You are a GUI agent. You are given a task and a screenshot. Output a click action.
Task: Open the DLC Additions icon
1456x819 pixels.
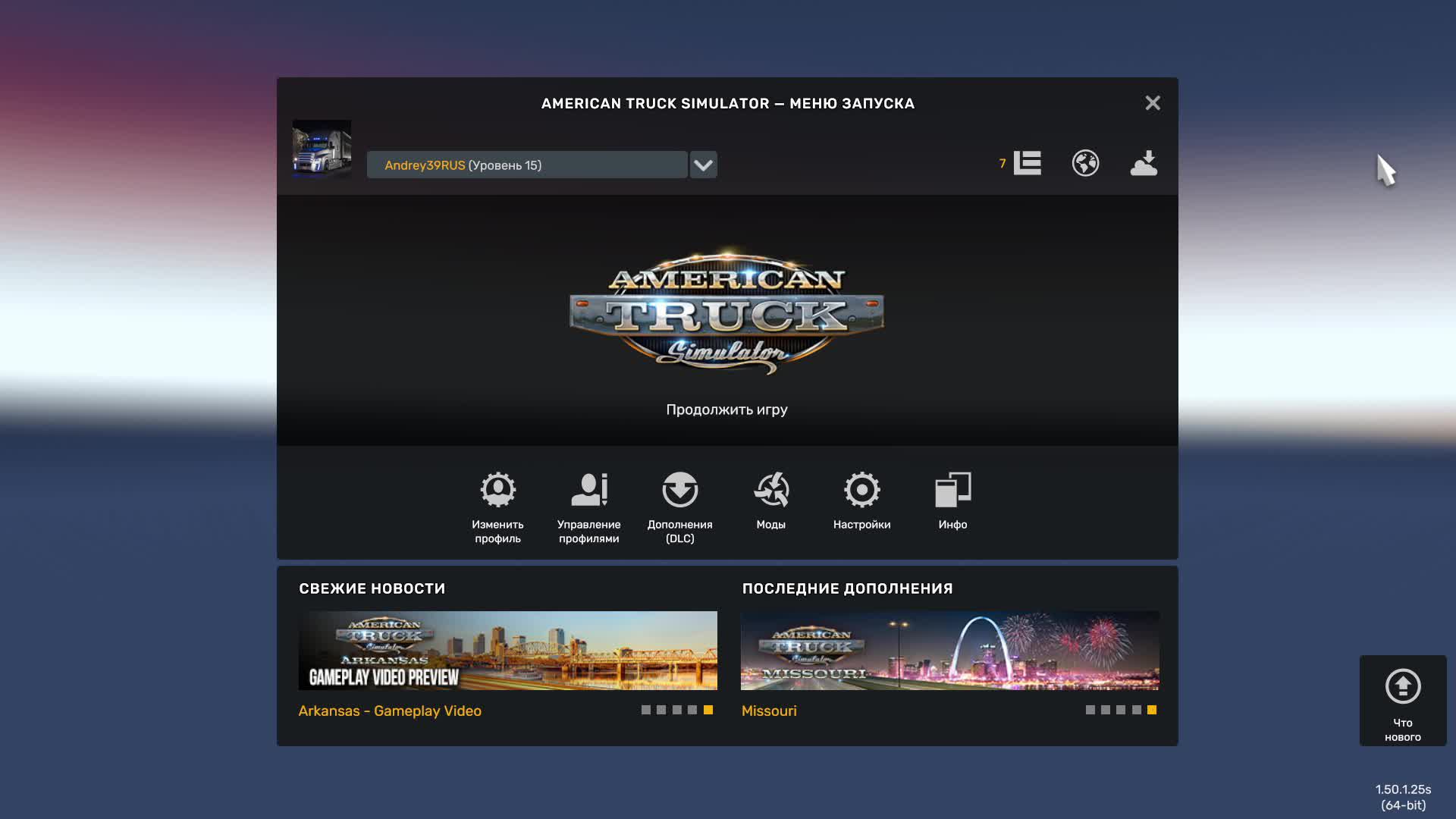[679, 489]
